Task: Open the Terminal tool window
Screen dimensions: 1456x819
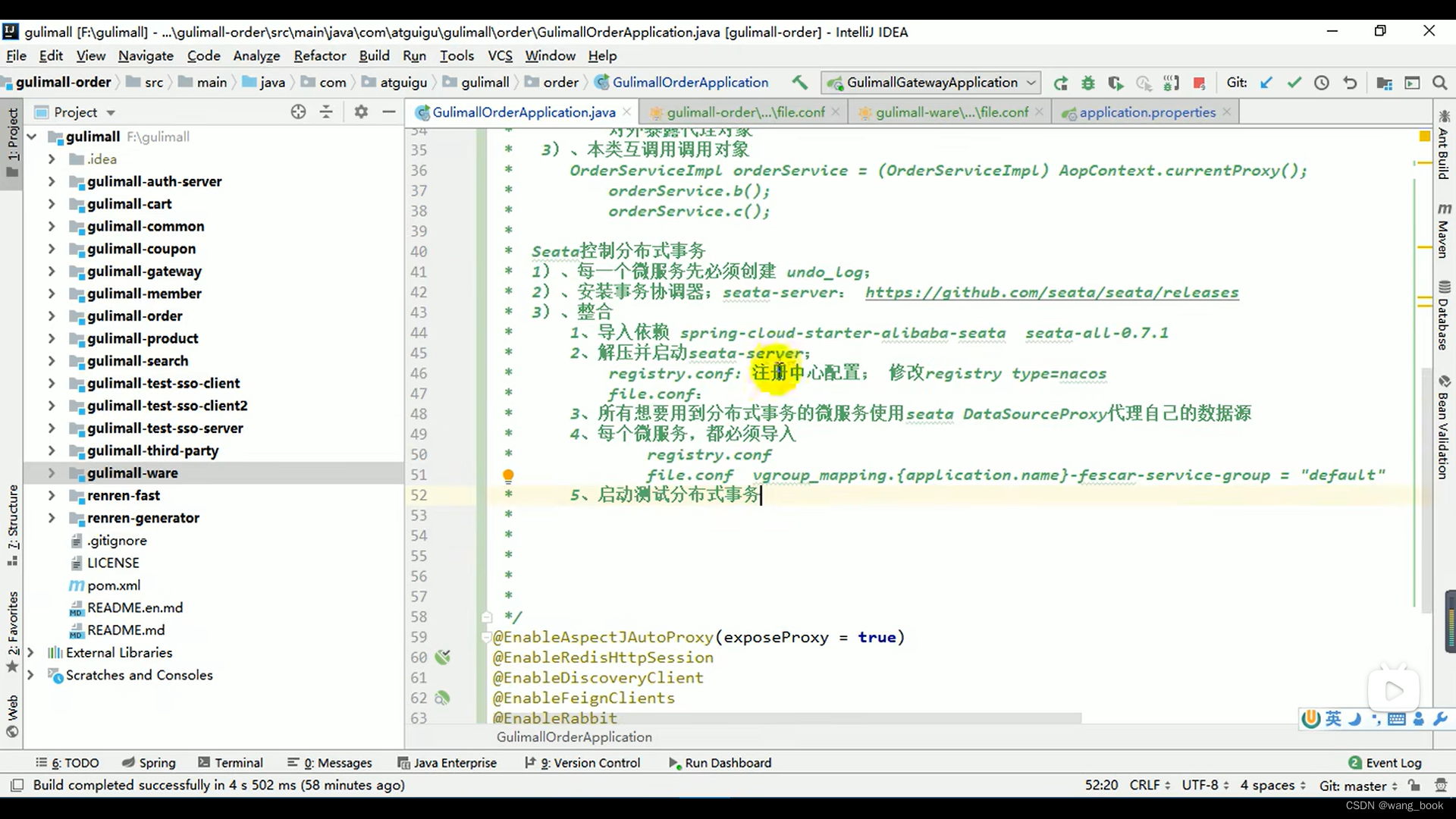Action: coord(231,763)
